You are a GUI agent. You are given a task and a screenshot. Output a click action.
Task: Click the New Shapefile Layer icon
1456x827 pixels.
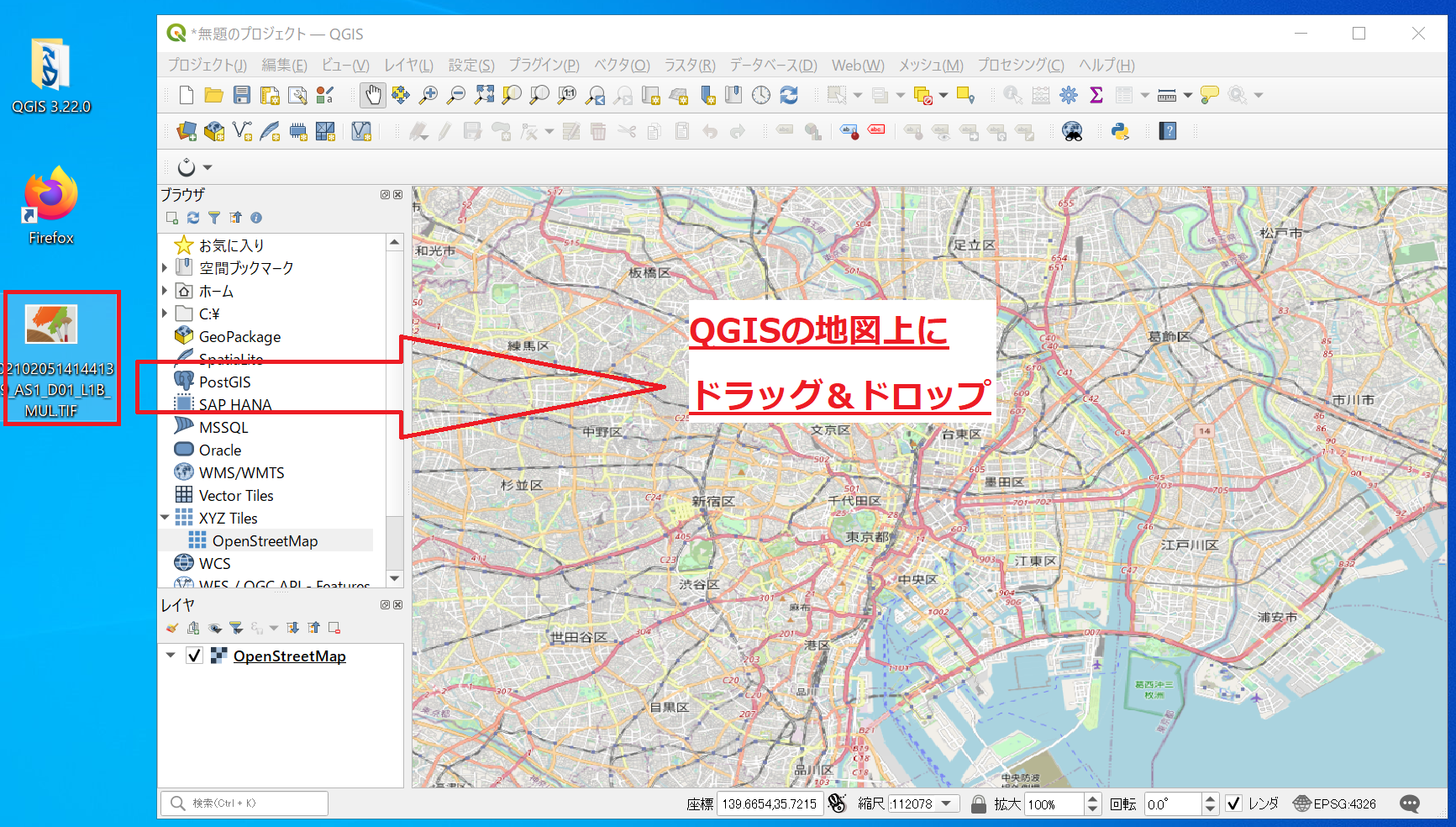click(x=242, y=131)
